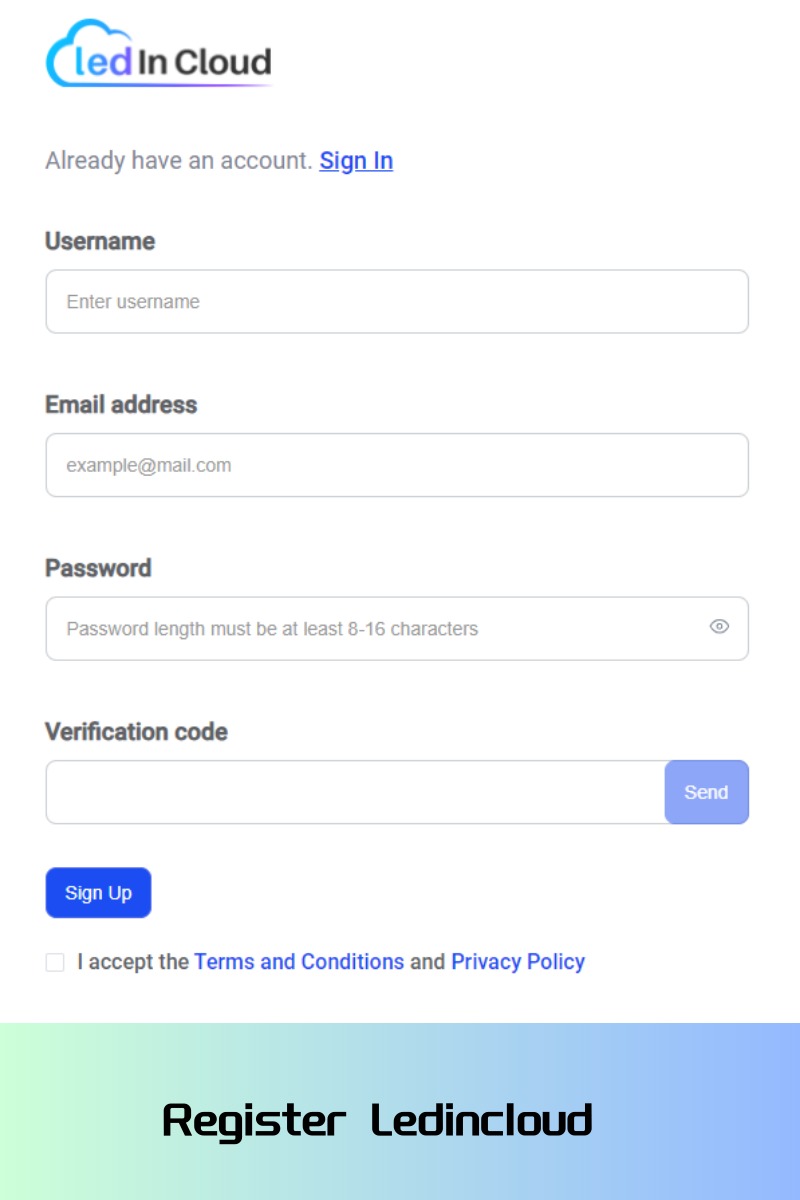Show password with the eye icon
This screenshot has height=1200, width=800.
point(719,627)
